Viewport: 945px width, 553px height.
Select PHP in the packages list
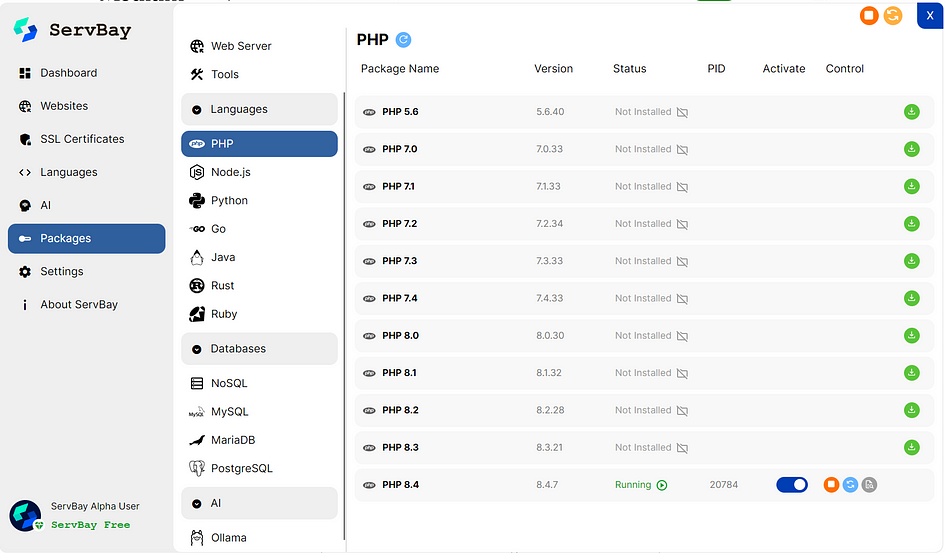(x=259, y=144)
